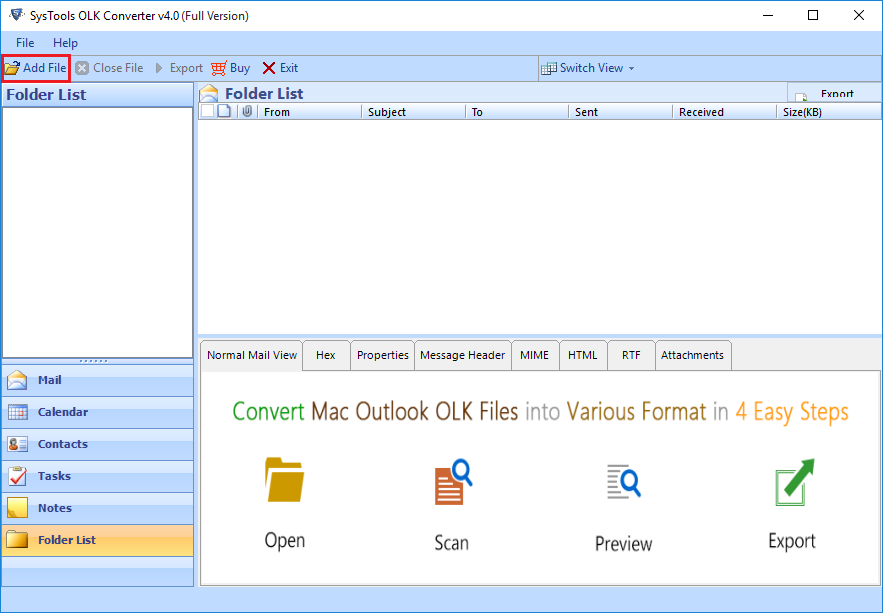
Task: Switch to the Normal Mail View tab
Action: click(x=252, y=355)
